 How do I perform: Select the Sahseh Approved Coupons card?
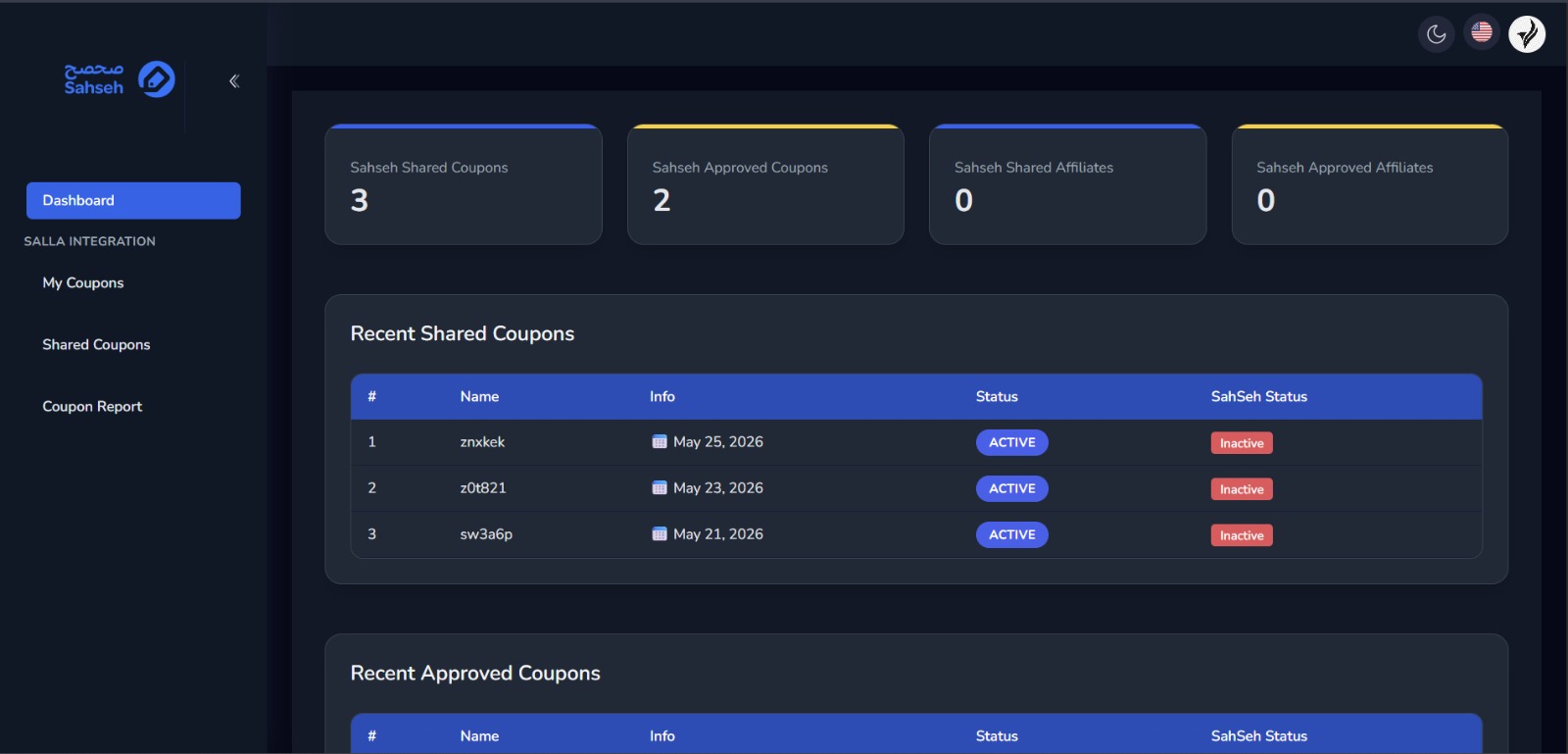coord(765,184)
